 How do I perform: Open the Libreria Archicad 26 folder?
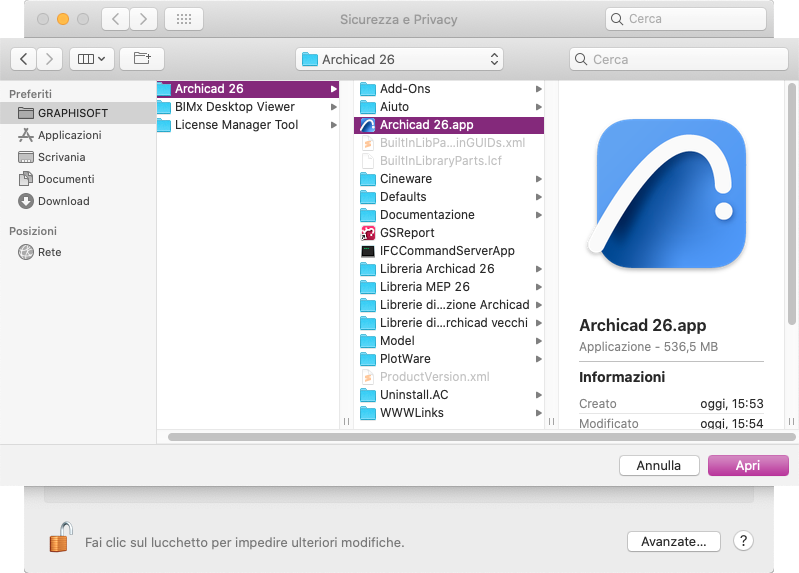tap(449, 269)
